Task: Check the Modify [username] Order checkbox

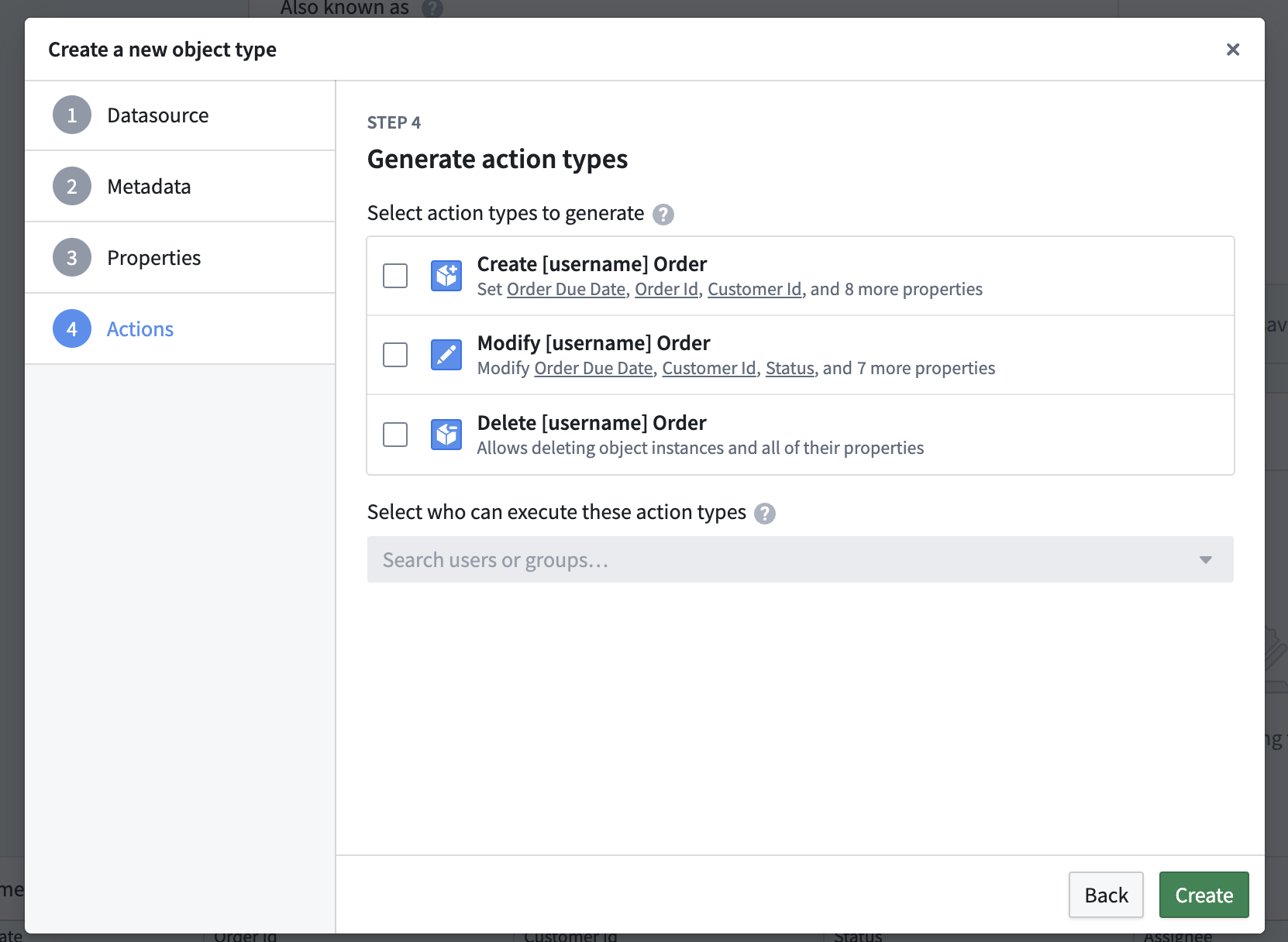Action: click(x=395, y=355)
